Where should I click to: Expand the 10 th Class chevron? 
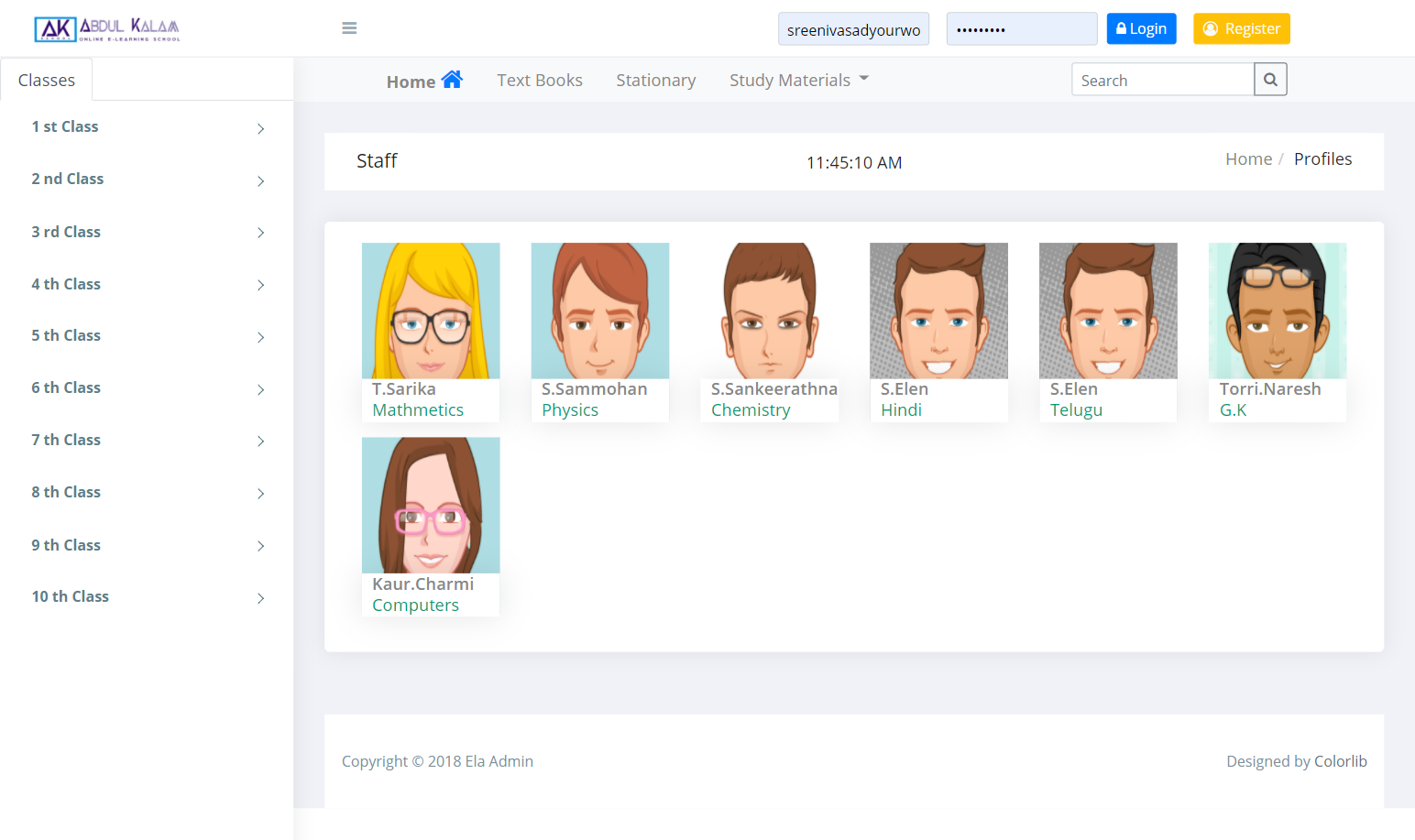point(260,598)
